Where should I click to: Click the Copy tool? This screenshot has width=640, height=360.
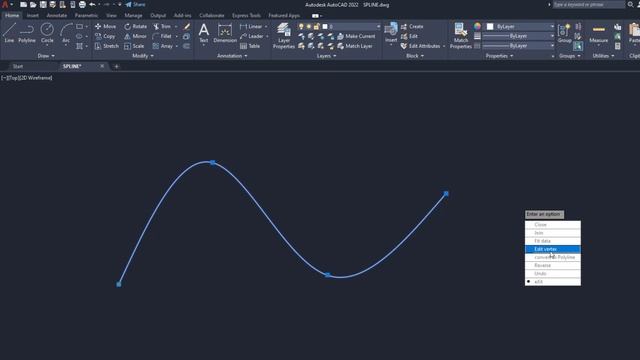(105, 36)
